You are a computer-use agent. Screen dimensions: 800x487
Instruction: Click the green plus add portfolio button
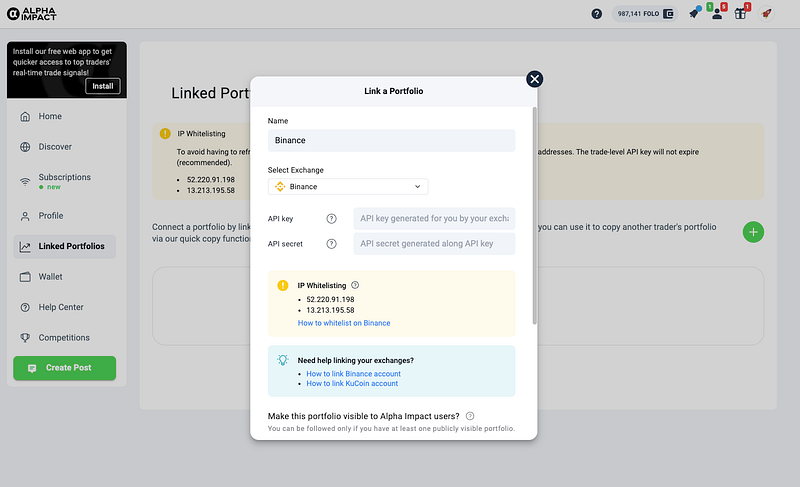[x=753, y=232]
